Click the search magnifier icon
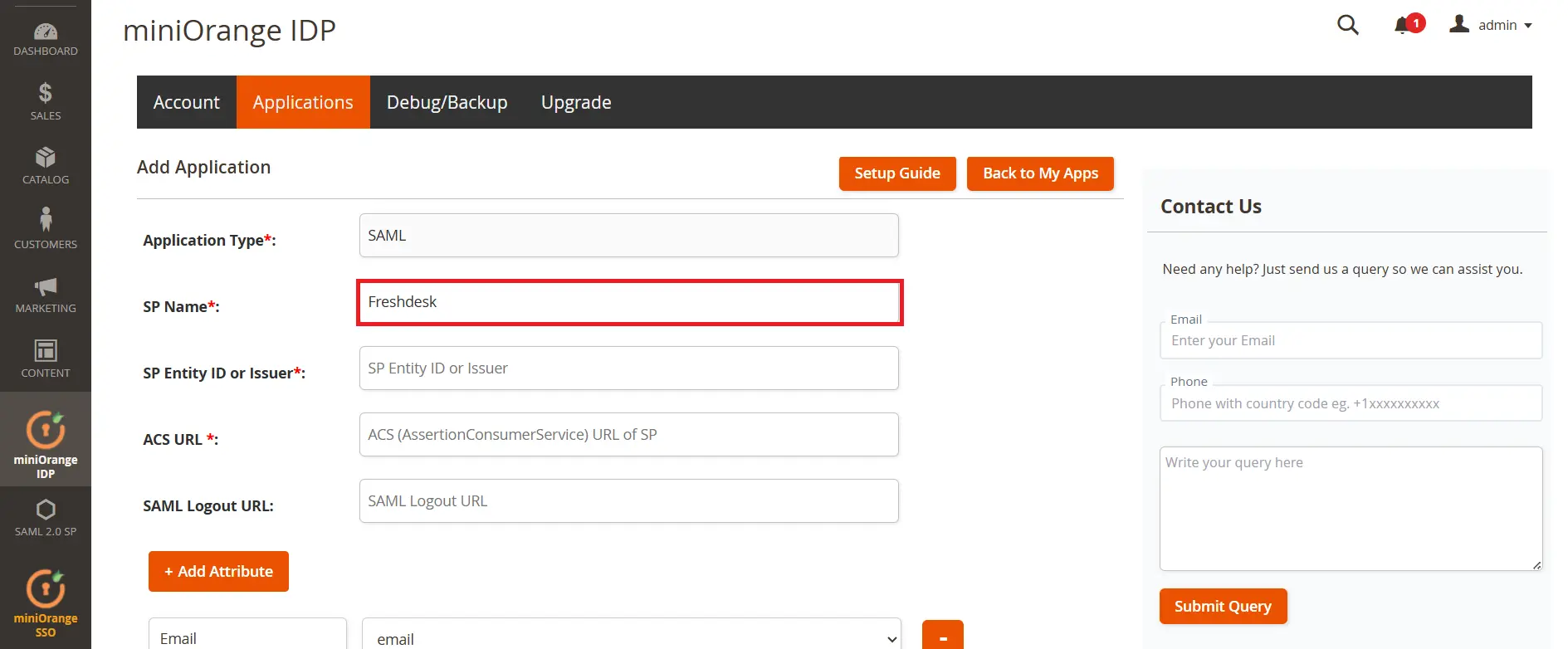 click(x=1348, y=25)
